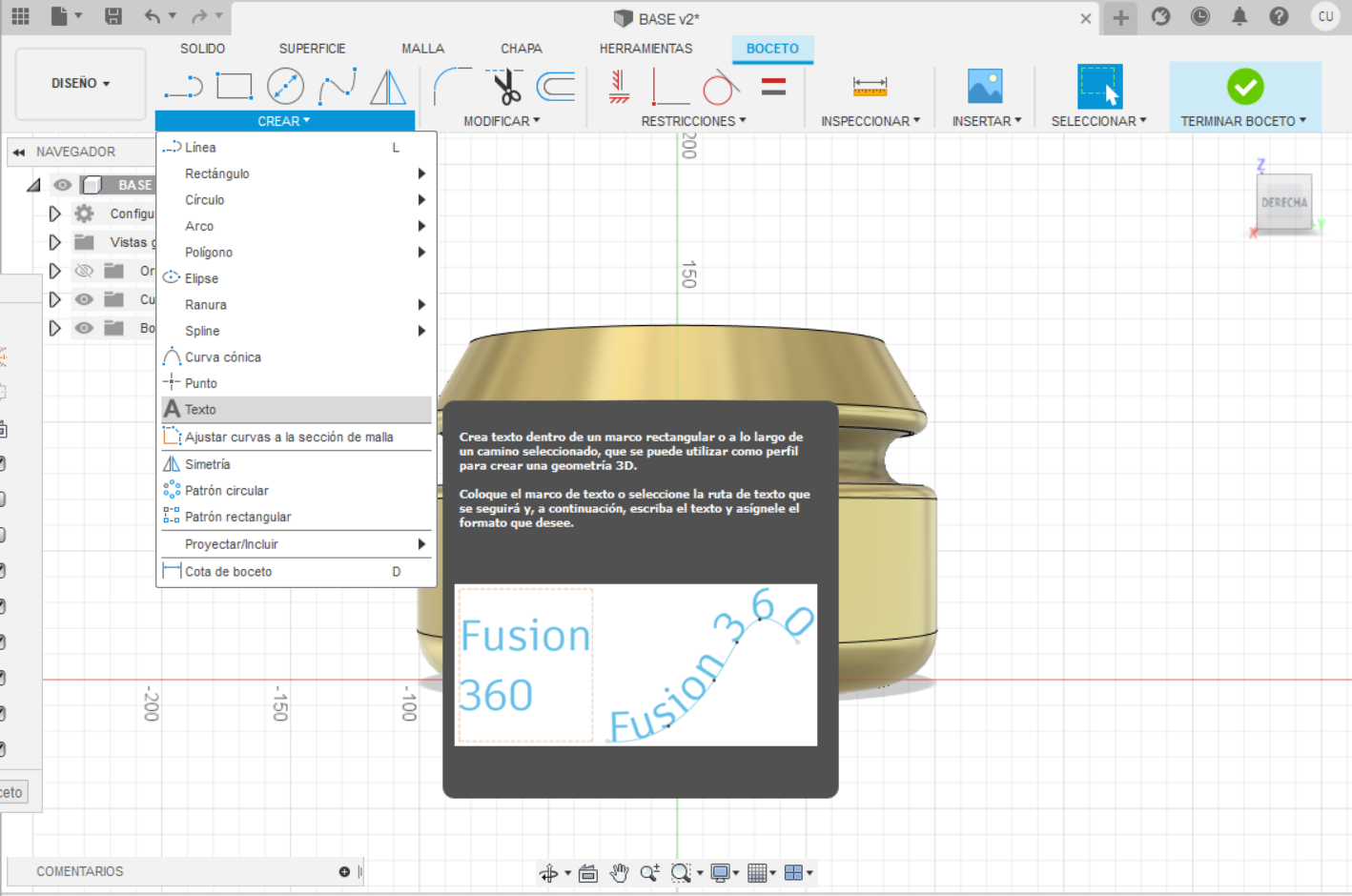1352x896 pixels.
Task: Add a new design tab with plus
Action: 1120,17
